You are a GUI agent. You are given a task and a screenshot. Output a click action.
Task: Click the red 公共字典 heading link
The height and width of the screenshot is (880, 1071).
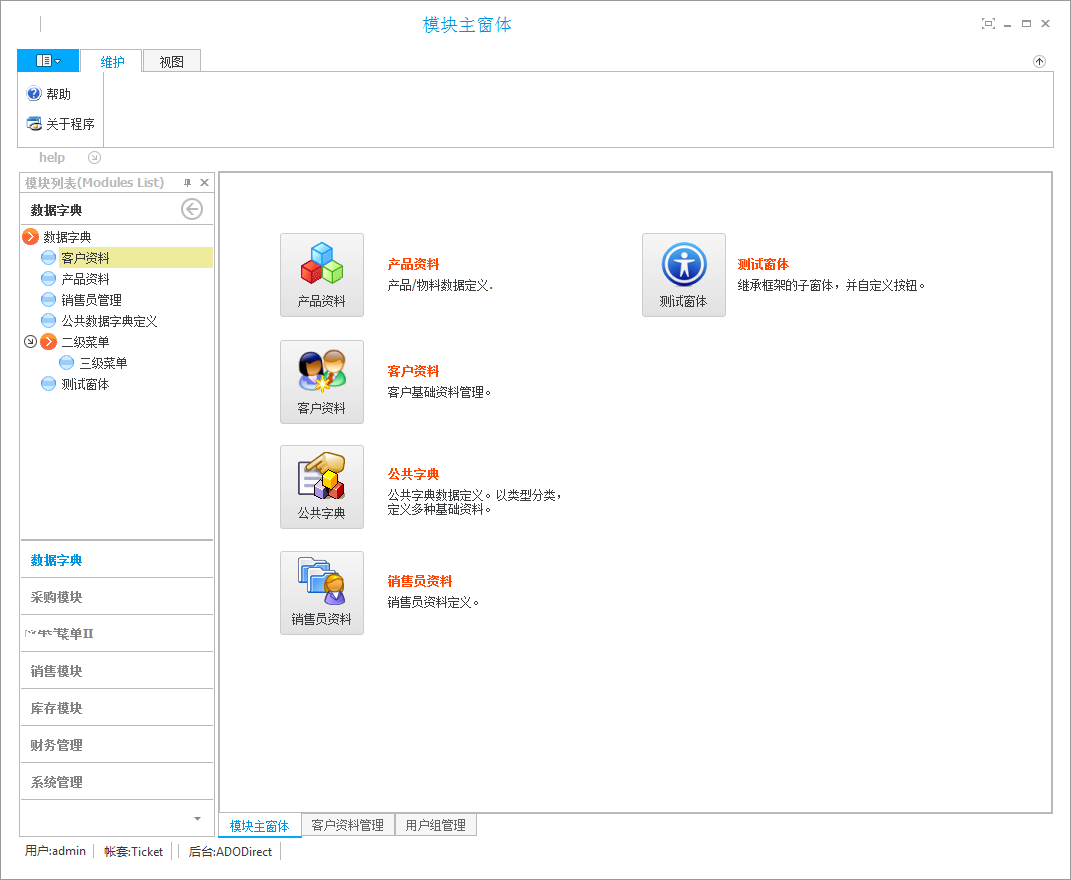pos(413,474)
